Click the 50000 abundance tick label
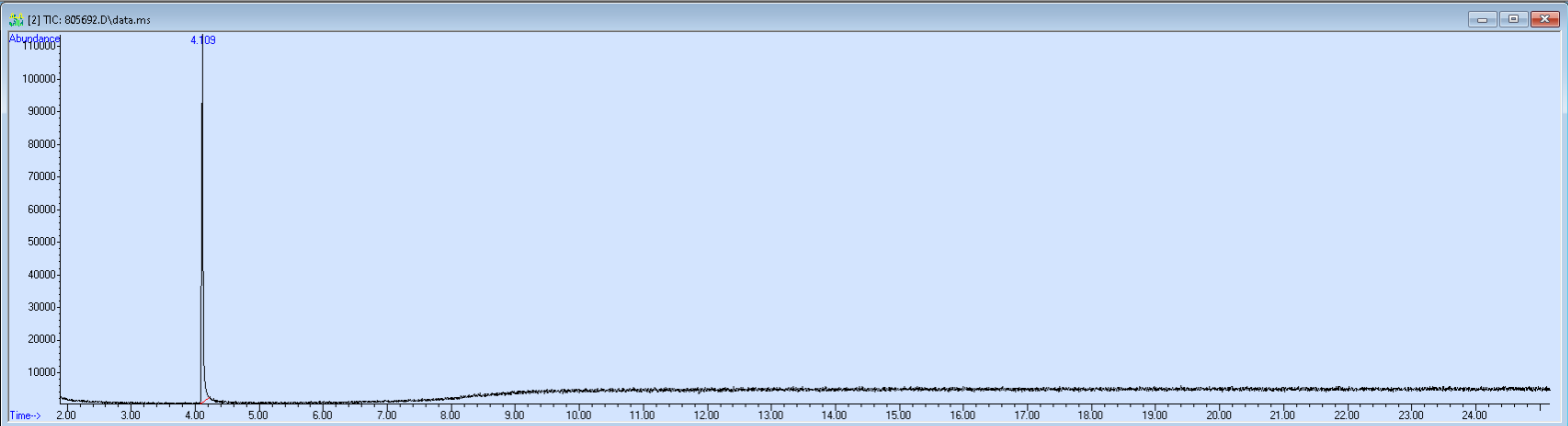The width and height of the screenshot is (1568, 426). (42, 242)
